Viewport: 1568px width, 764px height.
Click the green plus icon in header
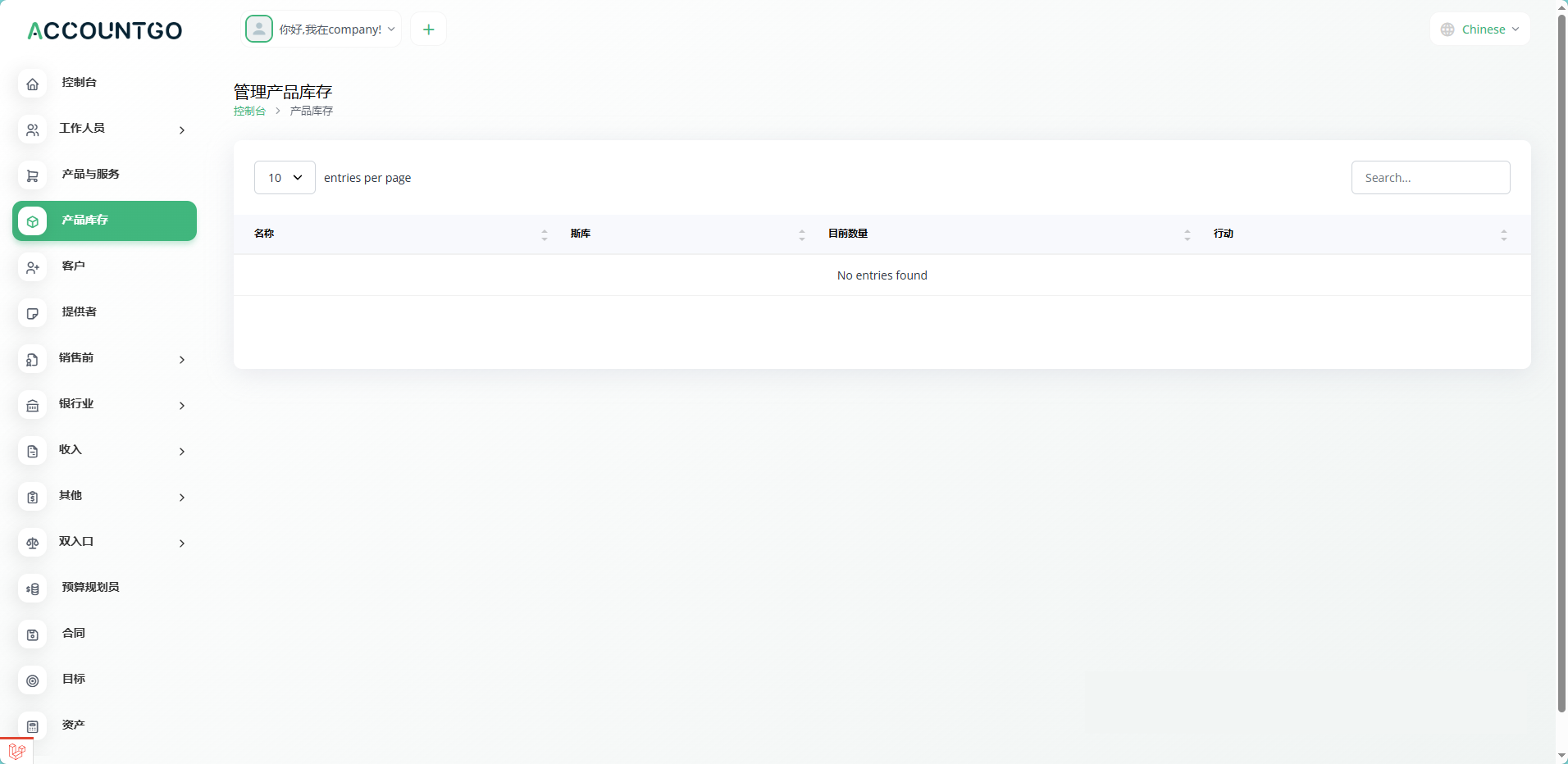point(428,30)
